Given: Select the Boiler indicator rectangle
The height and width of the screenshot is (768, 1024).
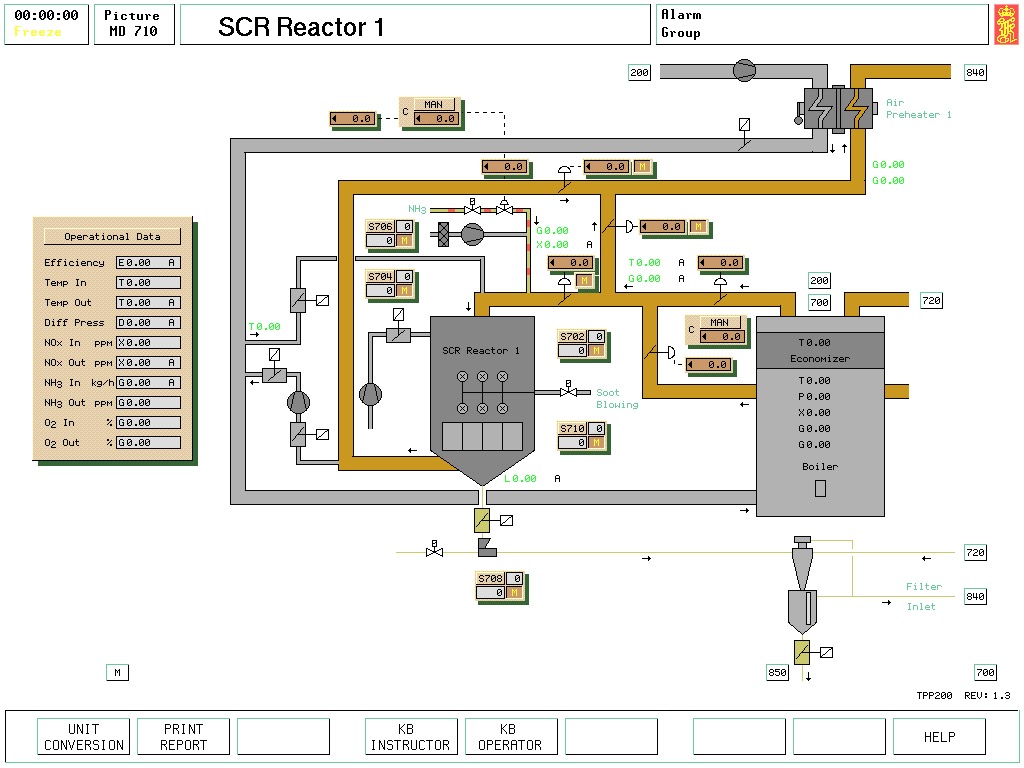Looking at the screenshot, I should pyautogui.click(x=820, y=488).
